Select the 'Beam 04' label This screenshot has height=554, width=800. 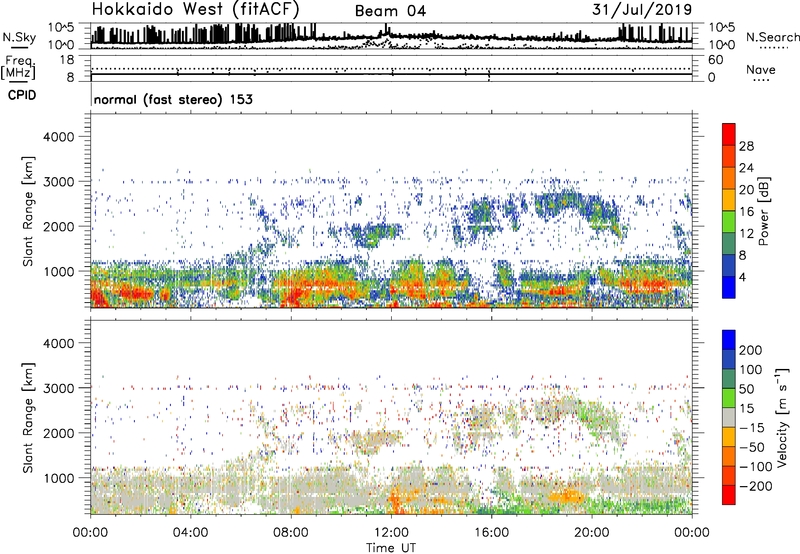click(x=390, y=11)
